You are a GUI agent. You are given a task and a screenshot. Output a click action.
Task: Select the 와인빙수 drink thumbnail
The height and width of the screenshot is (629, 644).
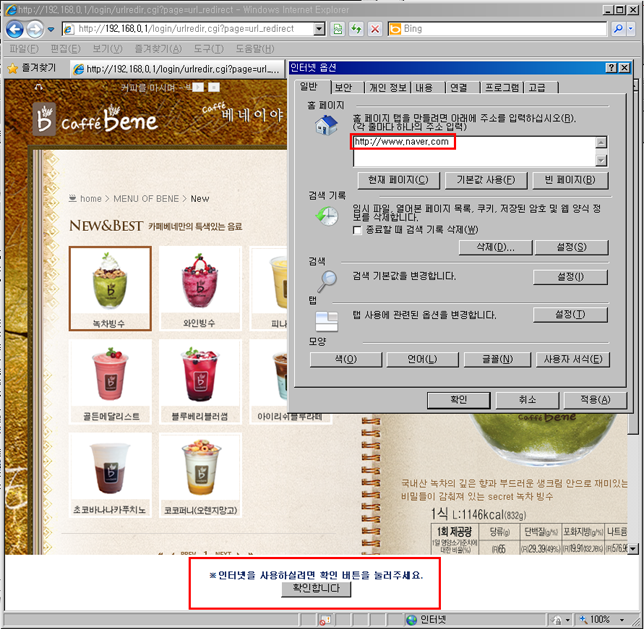200,288
